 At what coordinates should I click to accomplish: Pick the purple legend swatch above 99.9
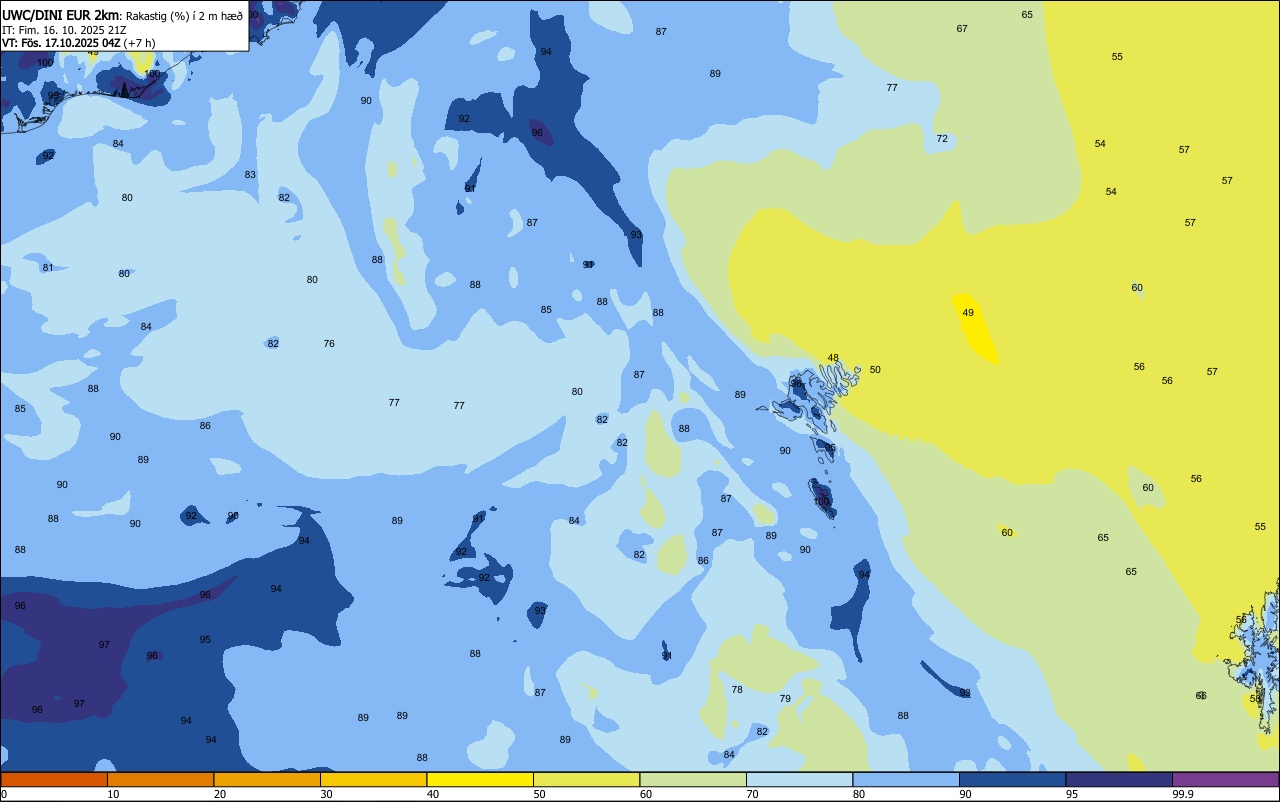click(x=1225, y=779)
